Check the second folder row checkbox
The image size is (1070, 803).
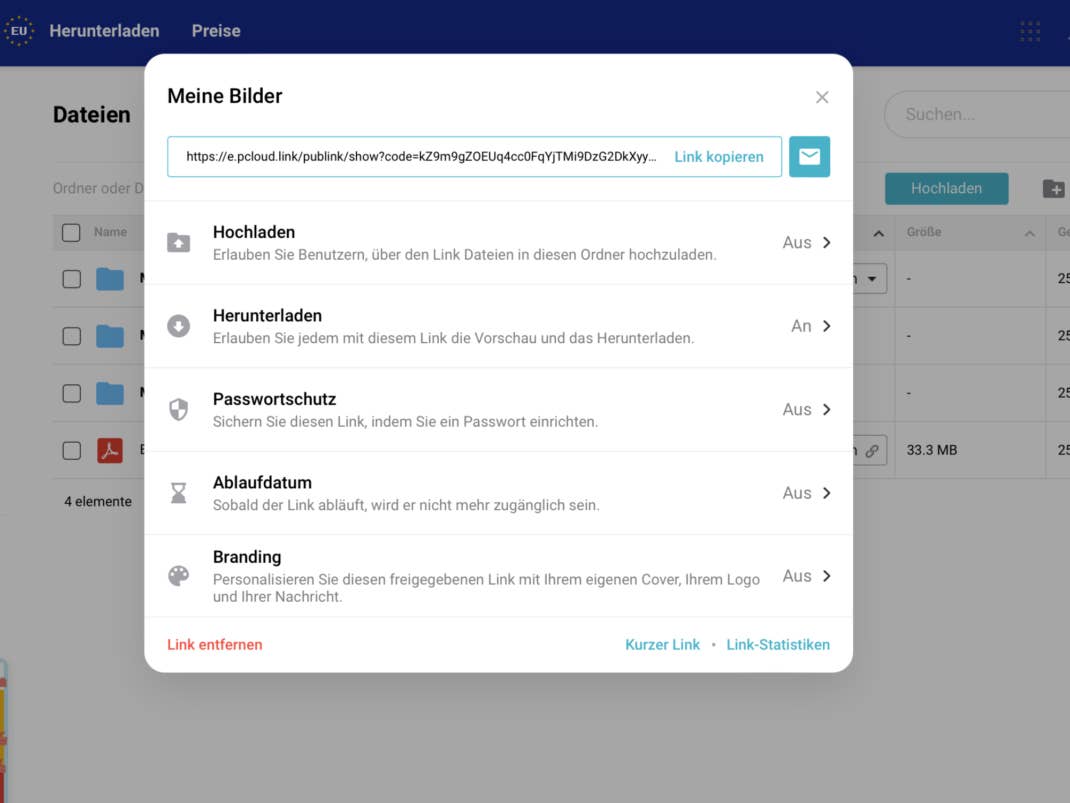click(72, 336)
